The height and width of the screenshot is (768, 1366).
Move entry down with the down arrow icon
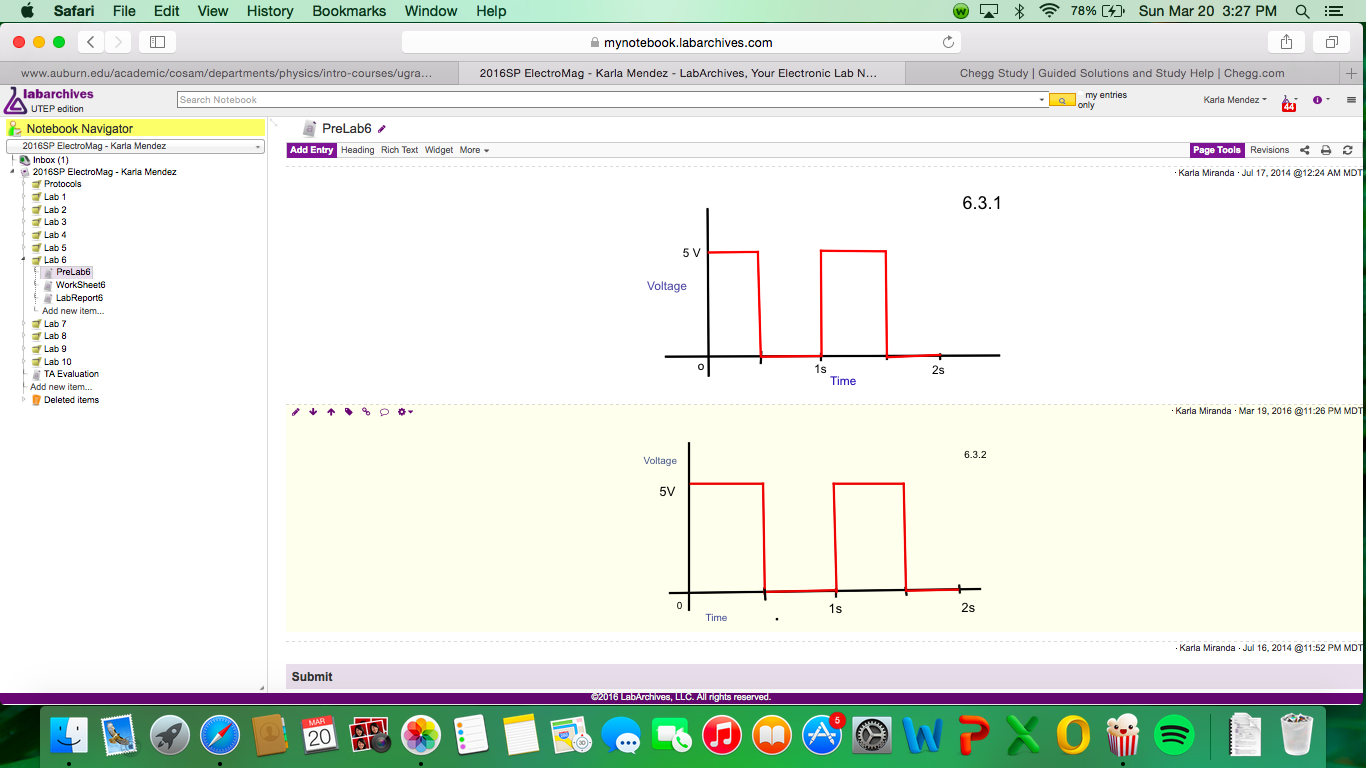coord(313,412)
